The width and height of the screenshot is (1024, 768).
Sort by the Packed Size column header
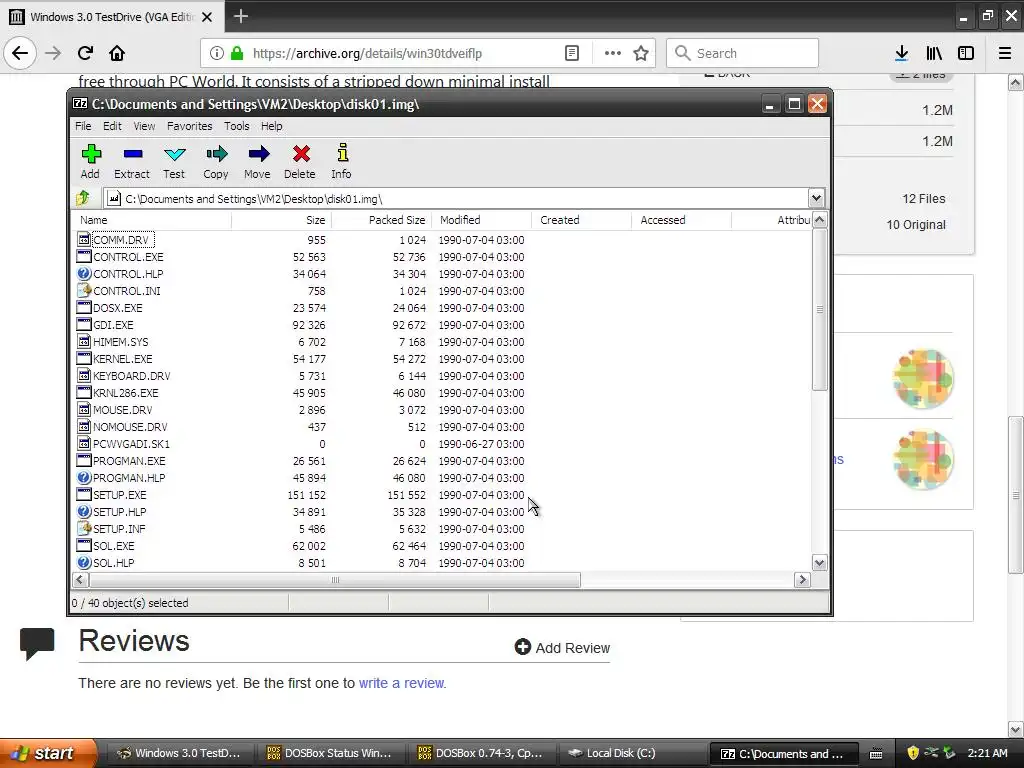[381, 220]
